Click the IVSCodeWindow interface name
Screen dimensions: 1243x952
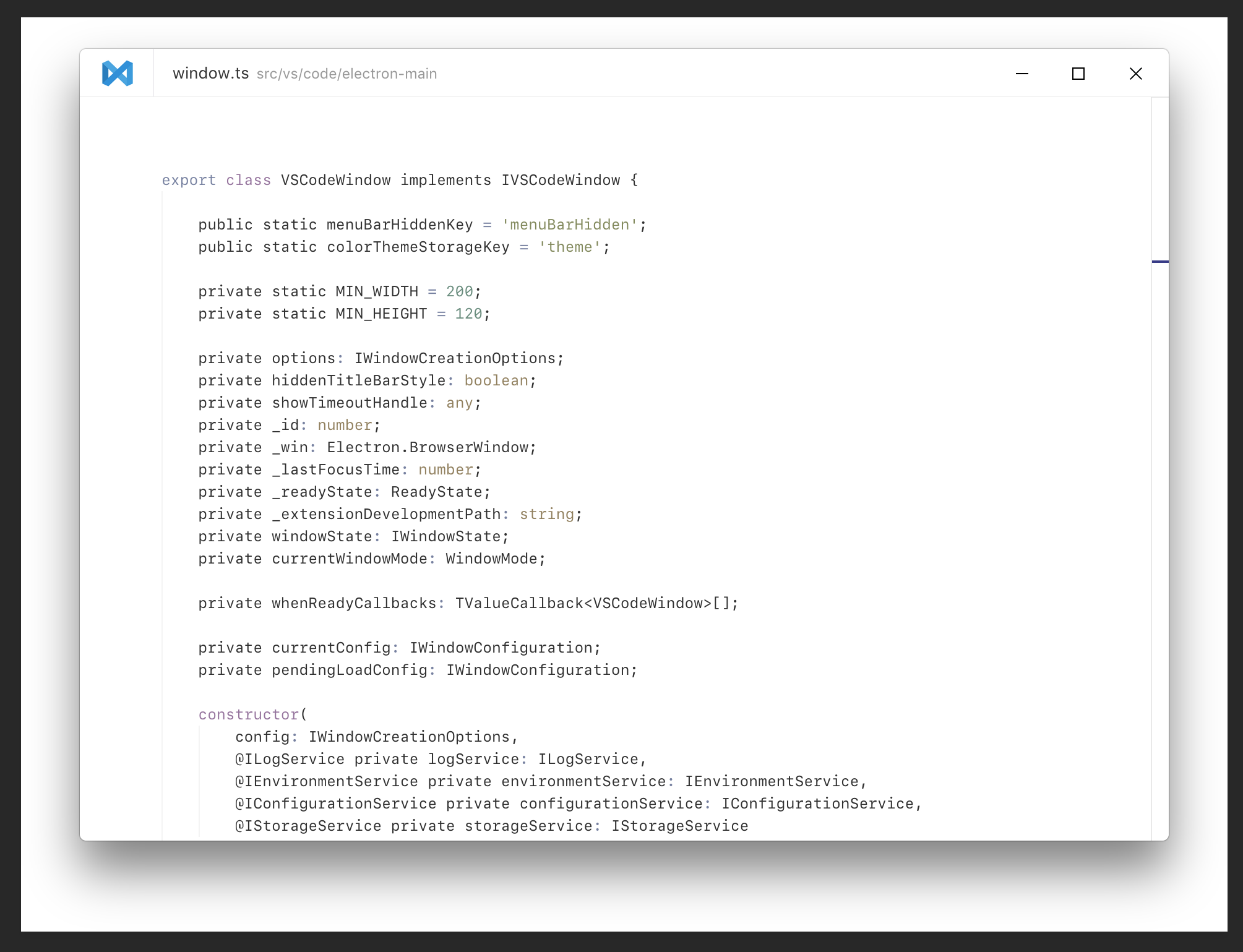(x=561, y=180)
